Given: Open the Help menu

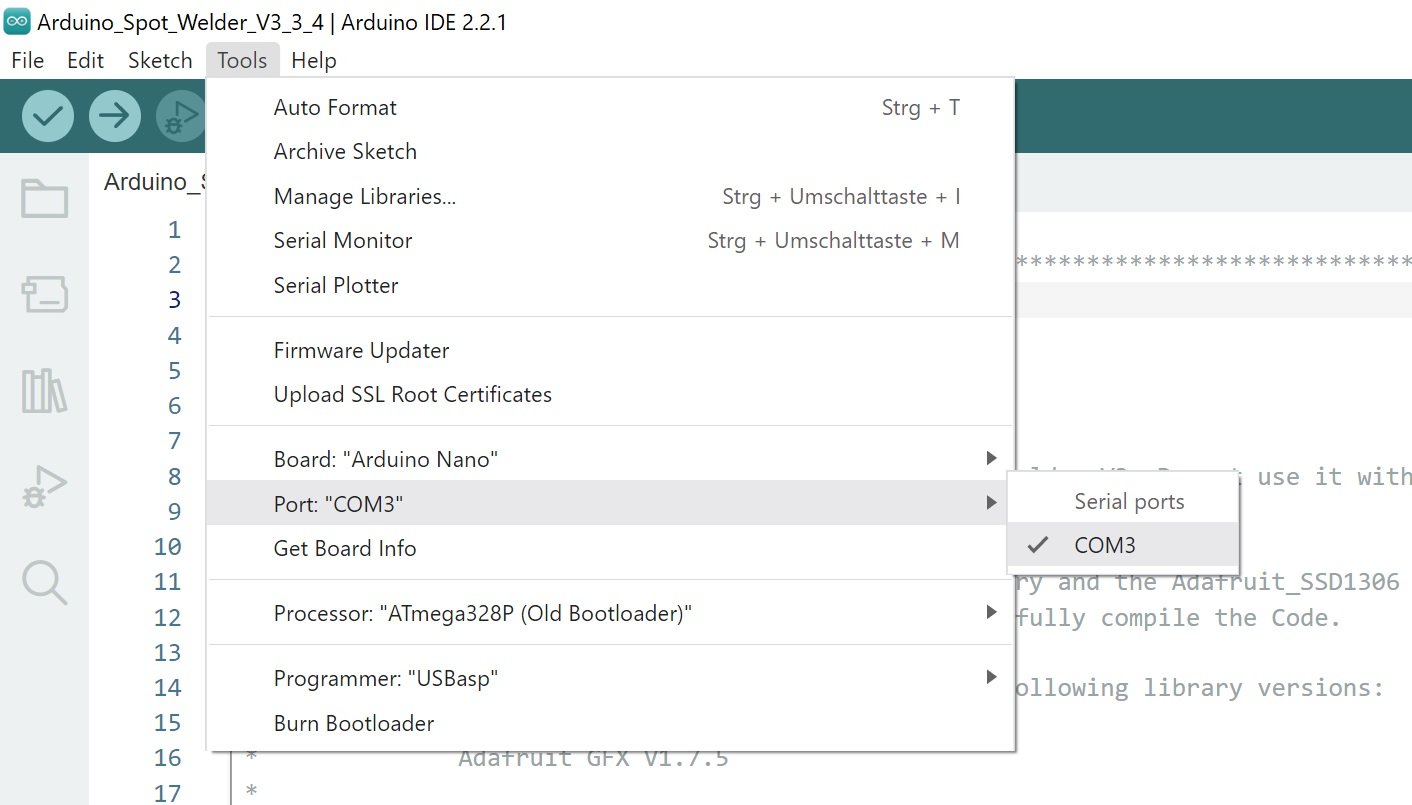Looking at the screenshot, I should 314,60.
